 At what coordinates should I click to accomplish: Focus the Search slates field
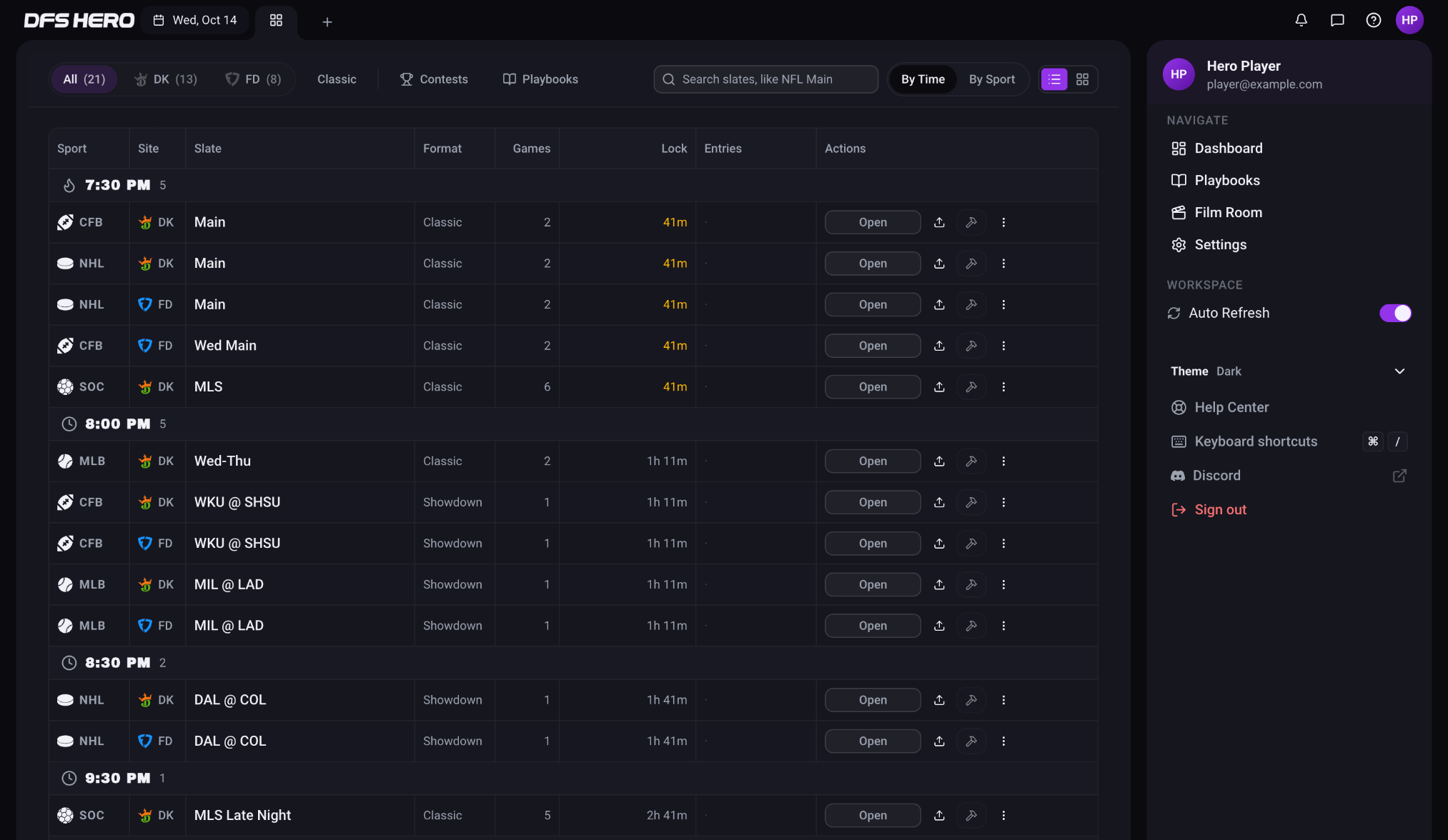[765, 79]
